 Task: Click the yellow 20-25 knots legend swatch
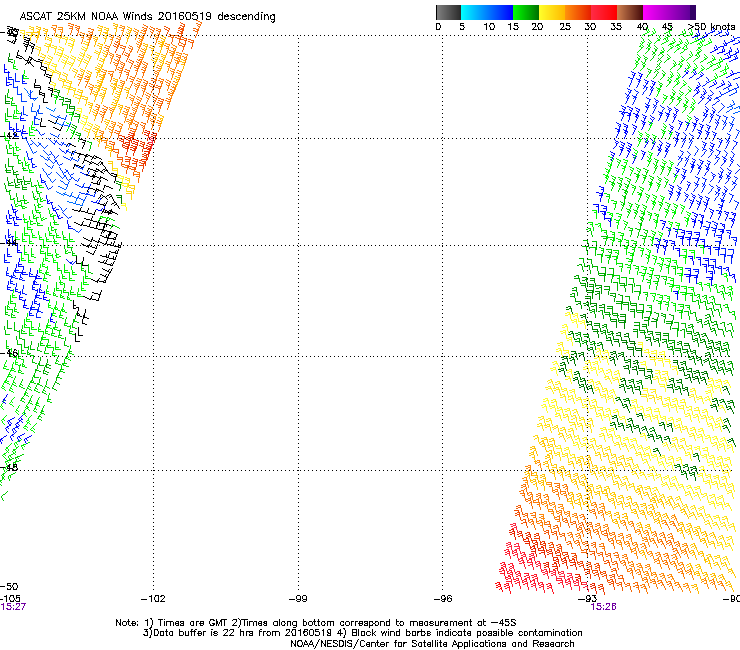pos(552,12)
